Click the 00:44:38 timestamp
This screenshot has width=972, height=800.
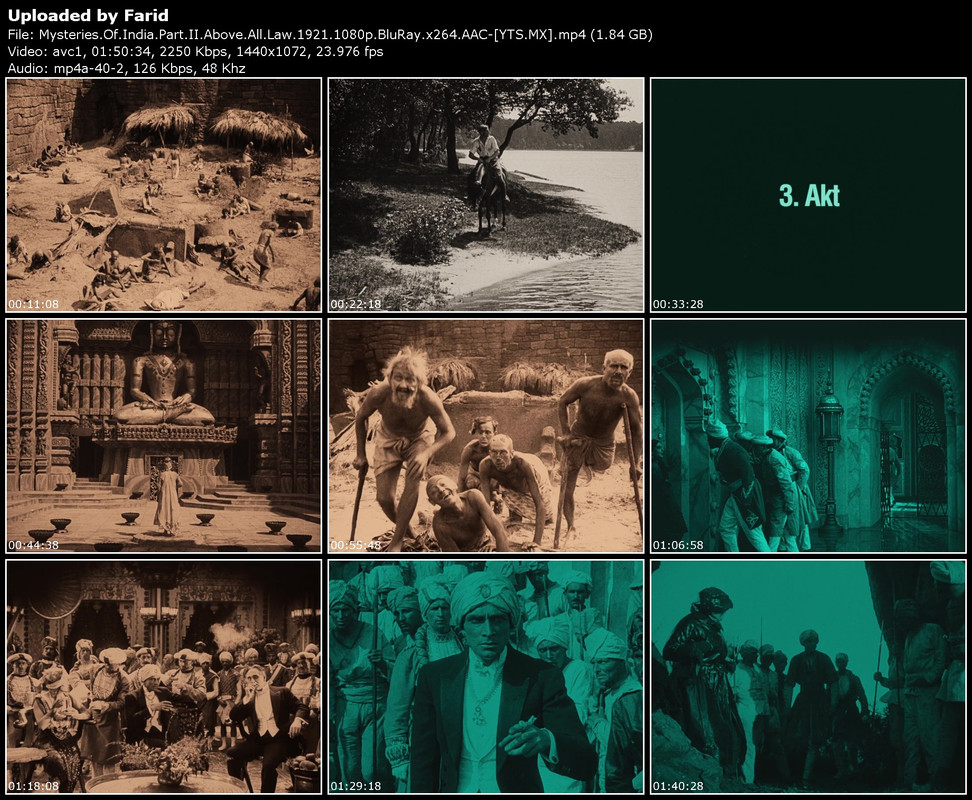pos(33,545)
